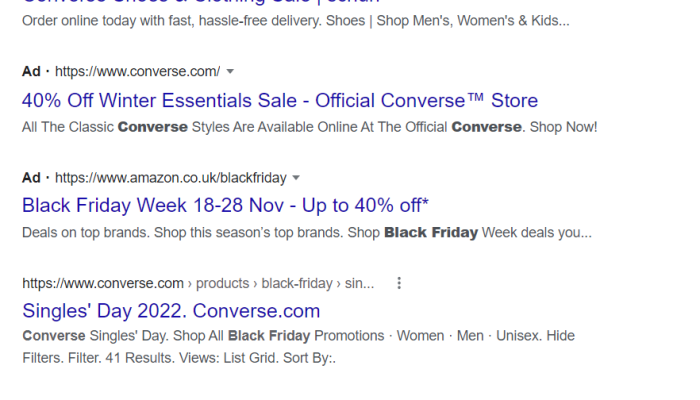Expand the arrow next to the amazon.co.uk/blackfriday URL
This screenshot has height=400, width=700.
(296, 178)
